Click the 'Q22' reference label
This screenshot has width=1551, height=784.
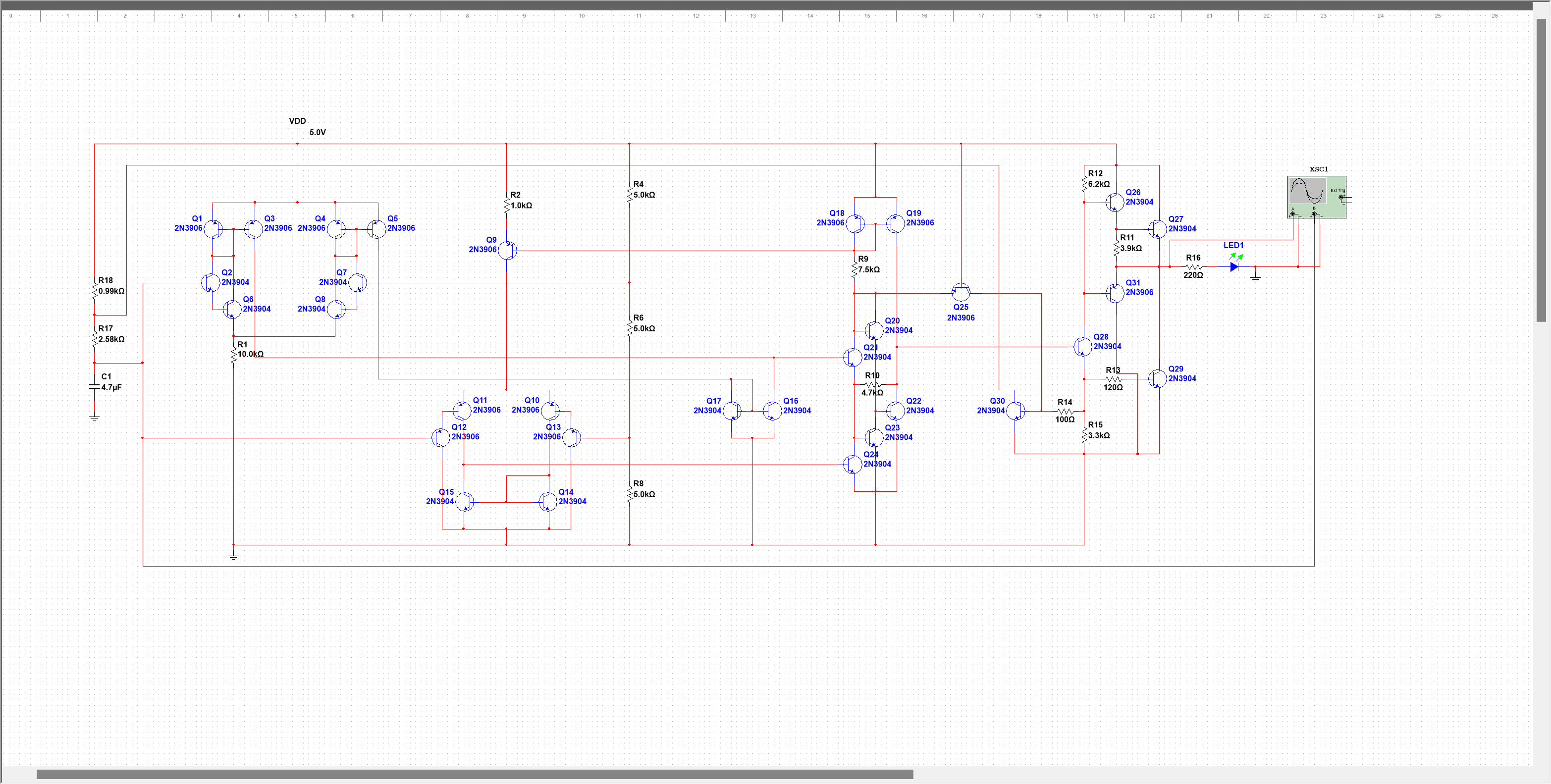coord(914,401)
